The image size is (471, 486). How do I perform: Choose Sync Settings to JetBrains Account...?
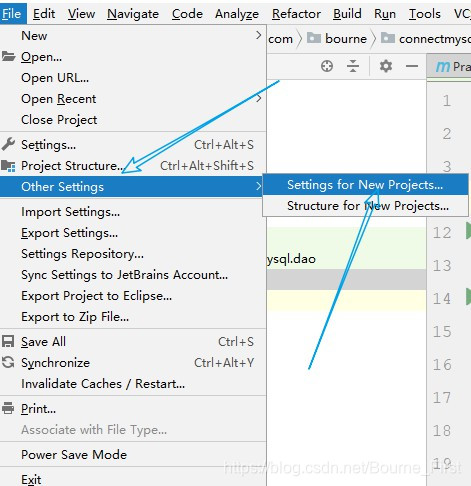[133, 275]
